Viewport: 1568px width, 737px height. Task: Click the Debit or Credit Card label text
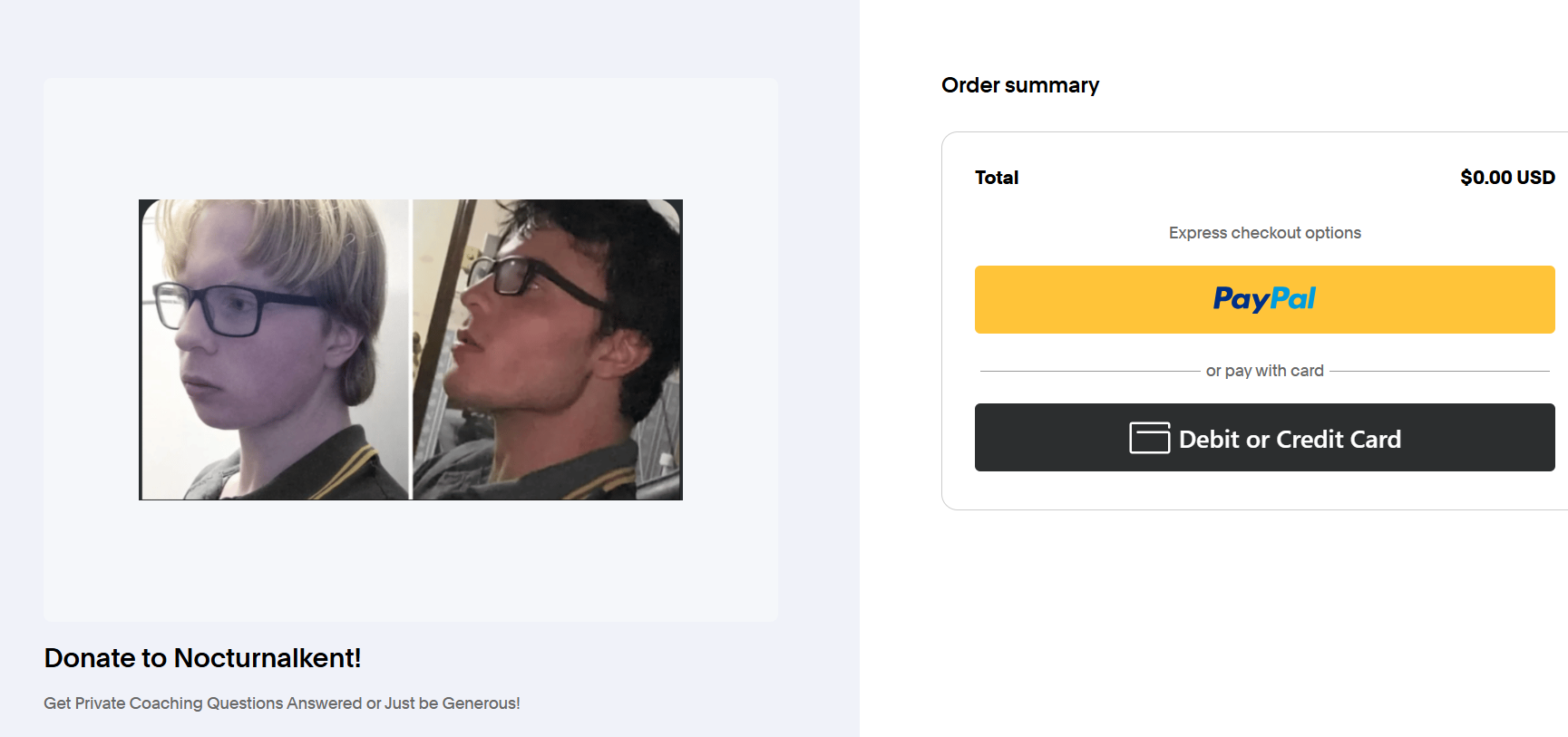click(1290, 440)
